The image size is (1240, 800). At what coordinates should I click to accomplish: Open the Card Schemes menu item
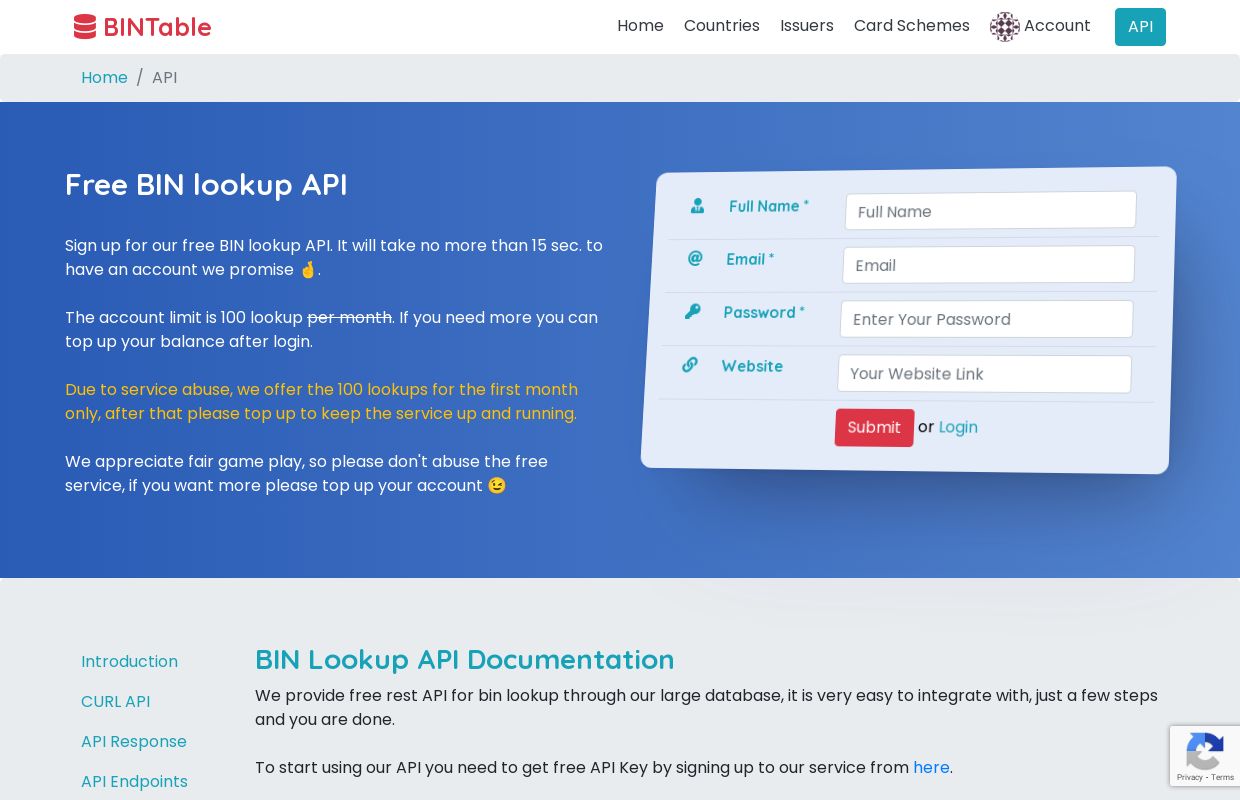(x=912, y=26)
